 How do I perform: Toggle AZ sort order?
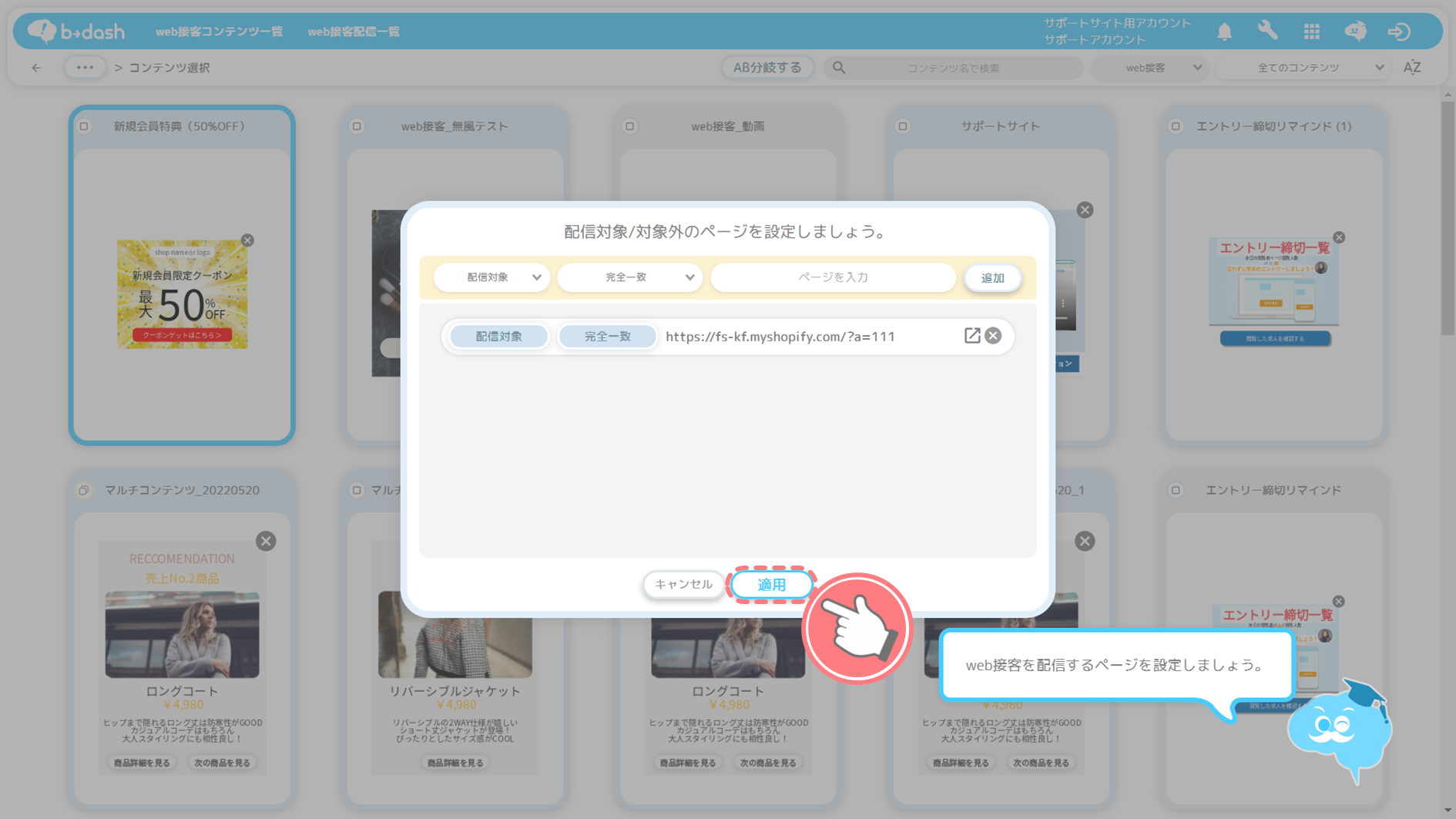tap(1411, 68)
